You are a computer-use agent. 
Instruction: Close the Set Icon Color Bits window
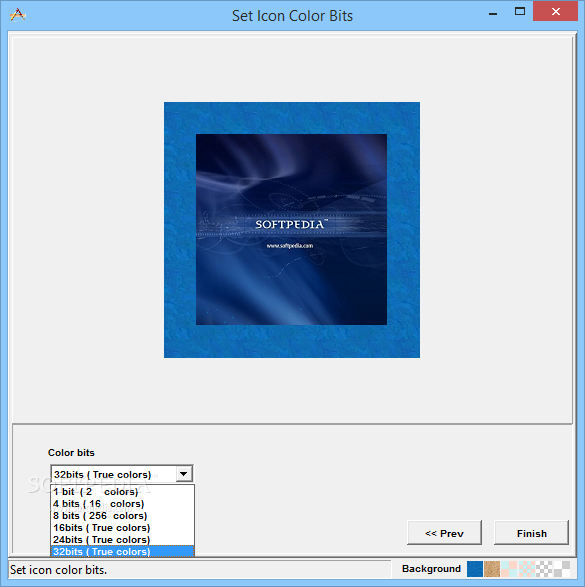pyautogui.click(x=556, y=12)
